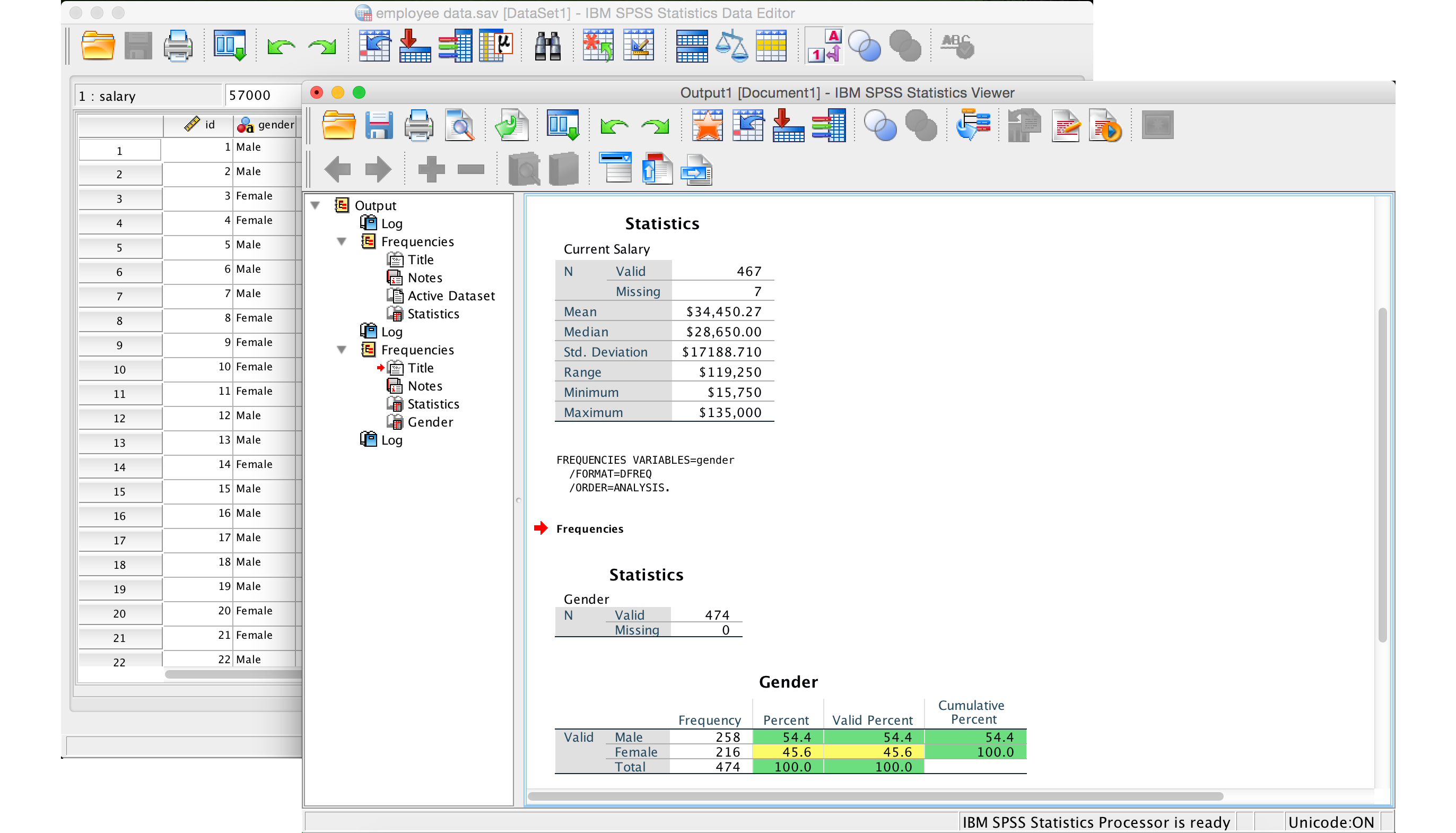
Task: Recall recent dialogs in Viewer toolbar
Action: 563,125
